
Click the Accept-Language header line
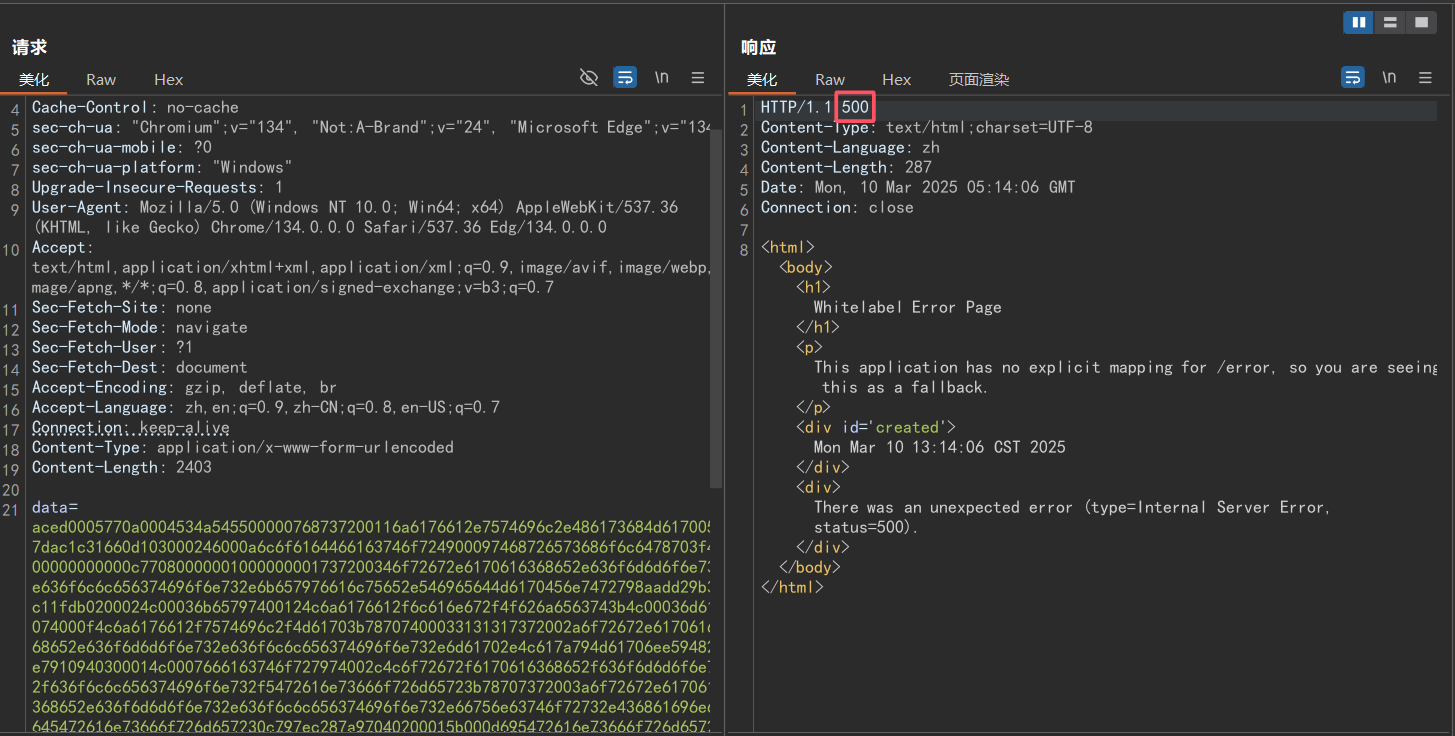point(265,407)
